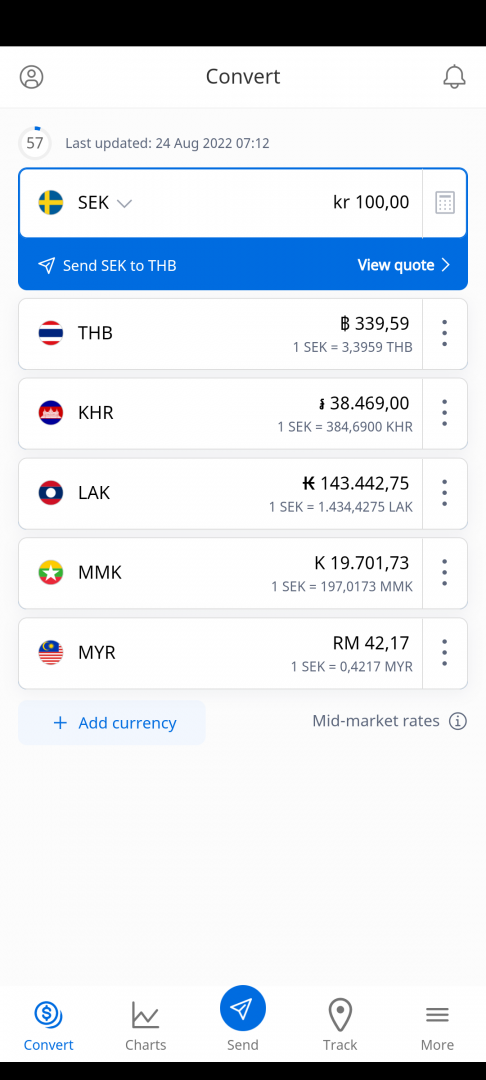Viewport: 486px width, 1080px height.
Task: Click View quote chevron link
Action: coord(404,265)
